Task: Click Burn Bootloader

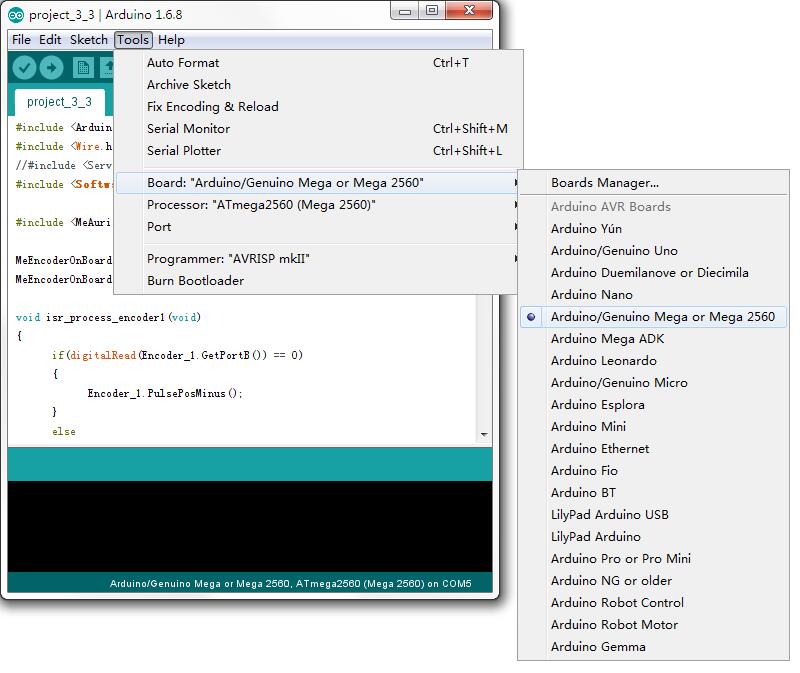Action: point(195,281)
